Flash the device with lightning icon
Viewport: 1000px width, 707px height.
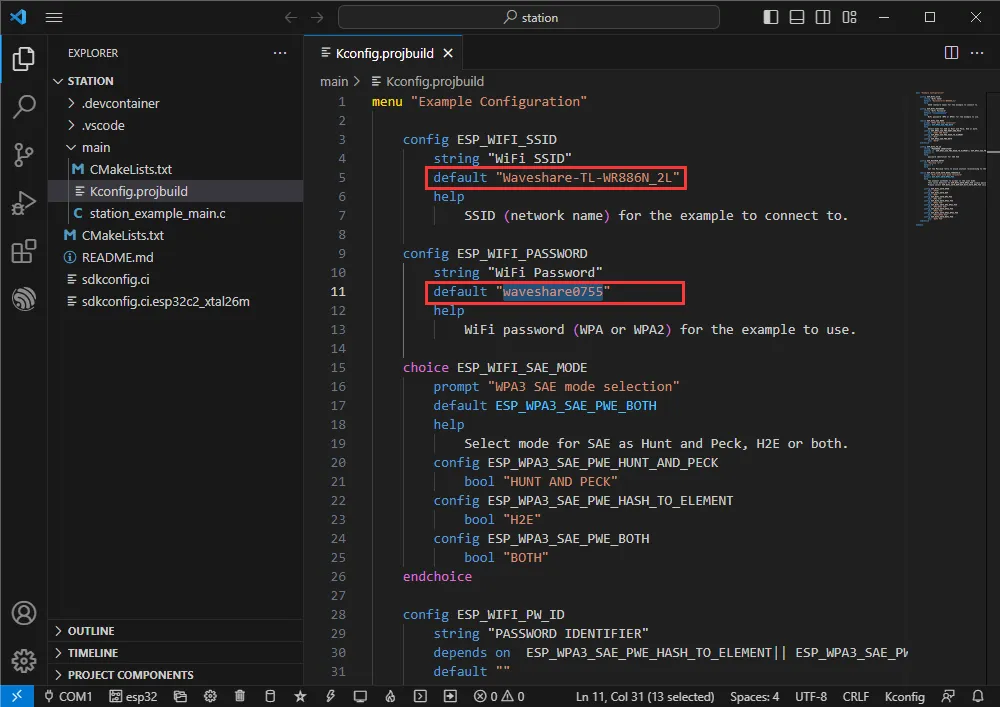pos(330,696)
